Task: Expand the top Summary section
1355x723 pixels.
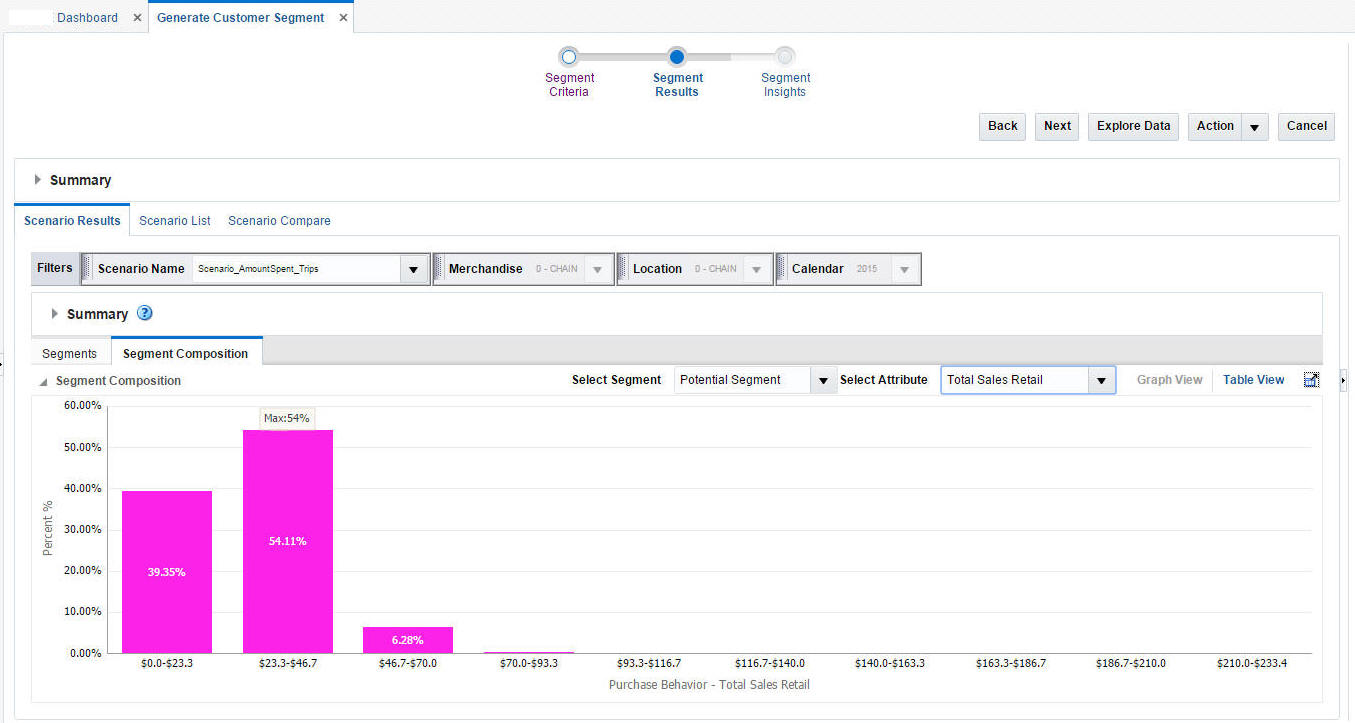Action: point(38,180)
